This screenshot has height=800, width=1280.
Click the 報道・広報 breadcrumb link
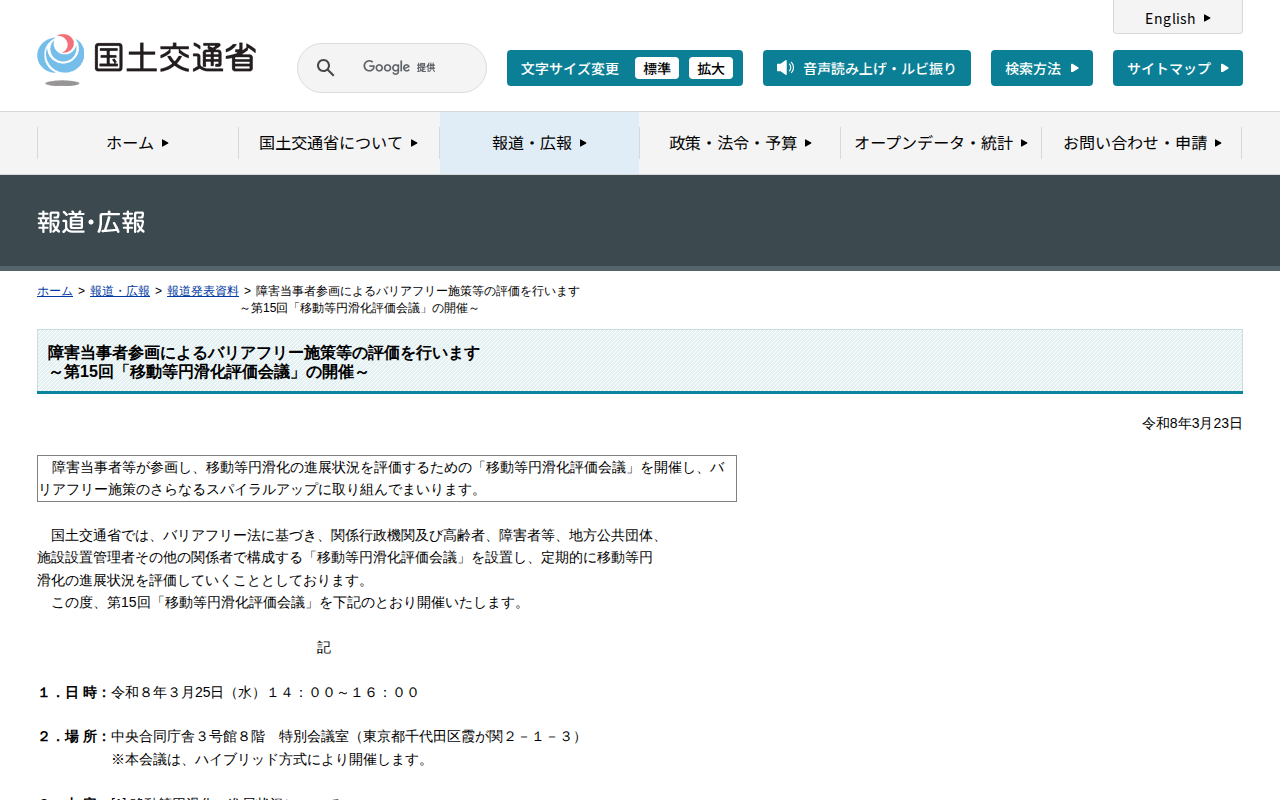[120, 291]
